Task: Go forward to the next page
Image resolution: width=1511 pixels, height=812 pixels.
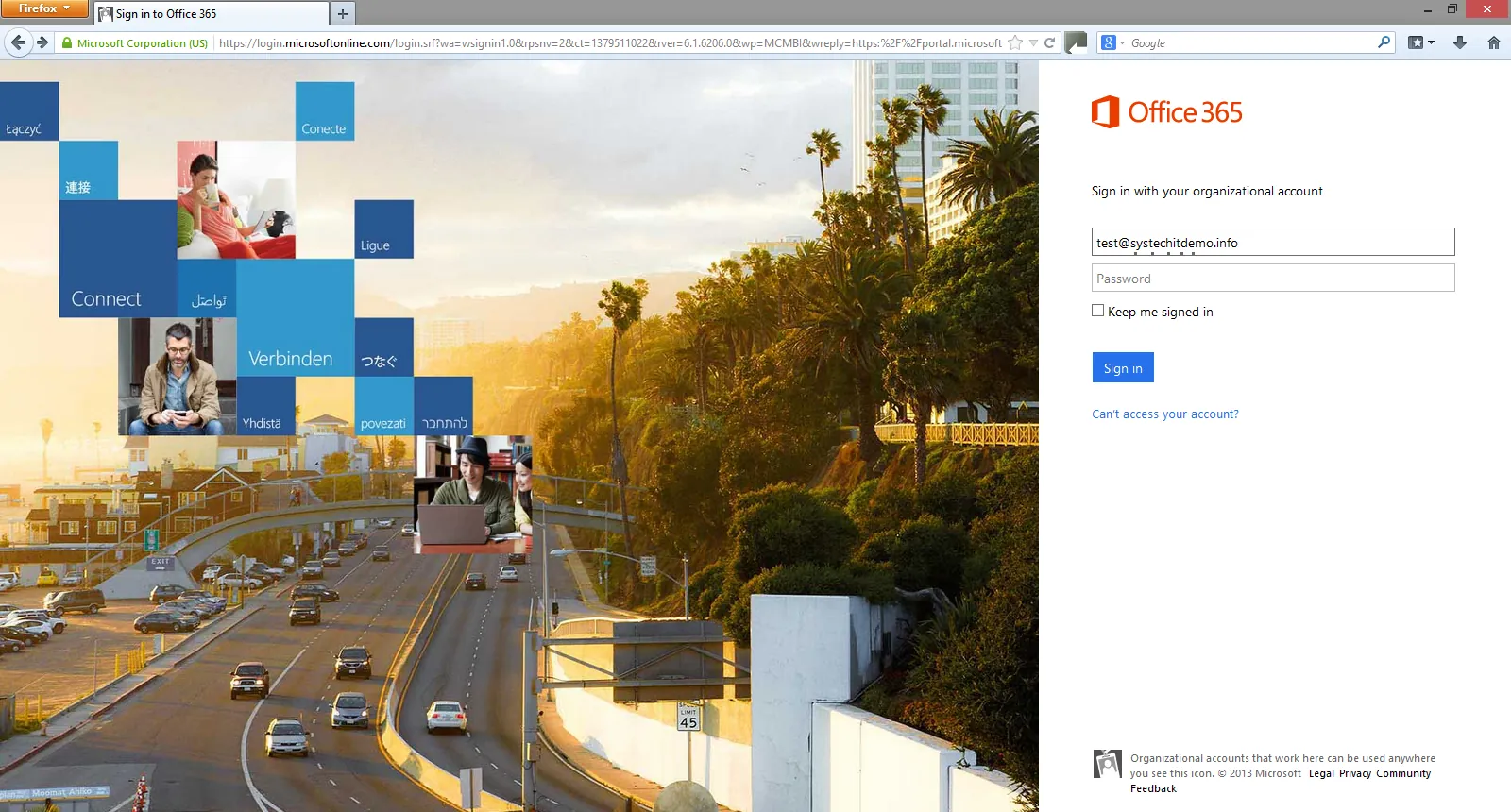Action: [x=42, y=42]
